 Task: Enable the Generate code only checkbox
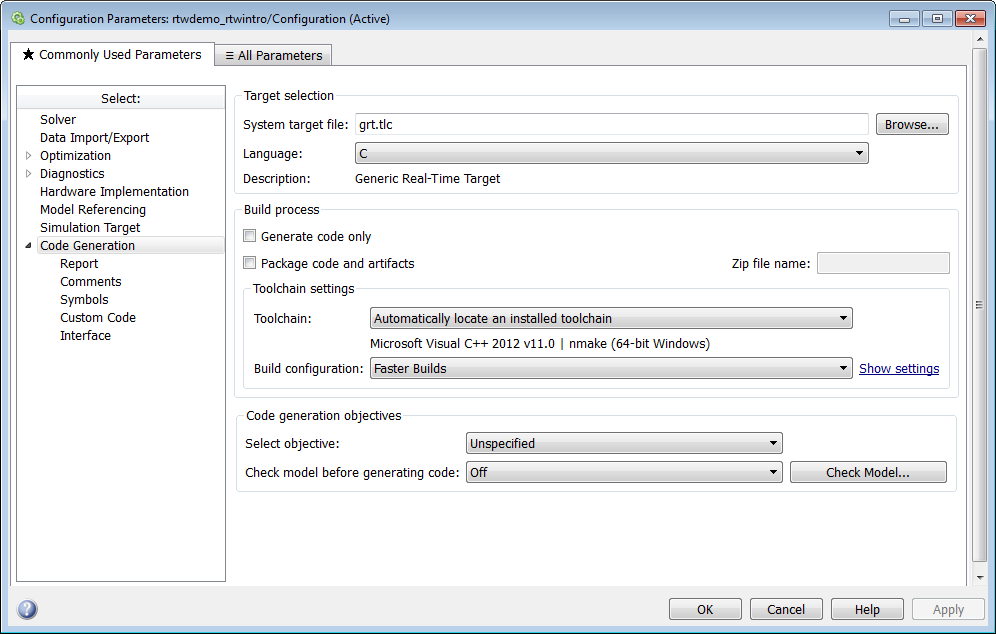point(250,237)
